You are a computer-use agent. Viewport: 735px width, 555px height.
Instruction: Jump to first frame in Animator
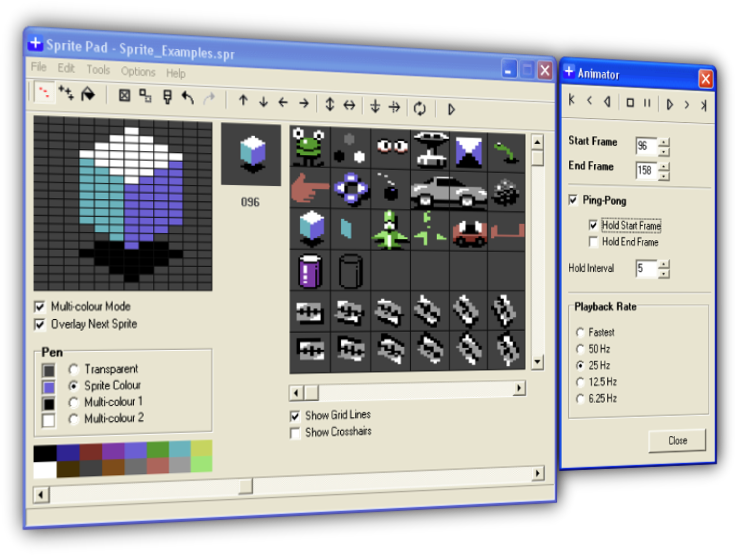pyautogui.click(x=571, y=99)
